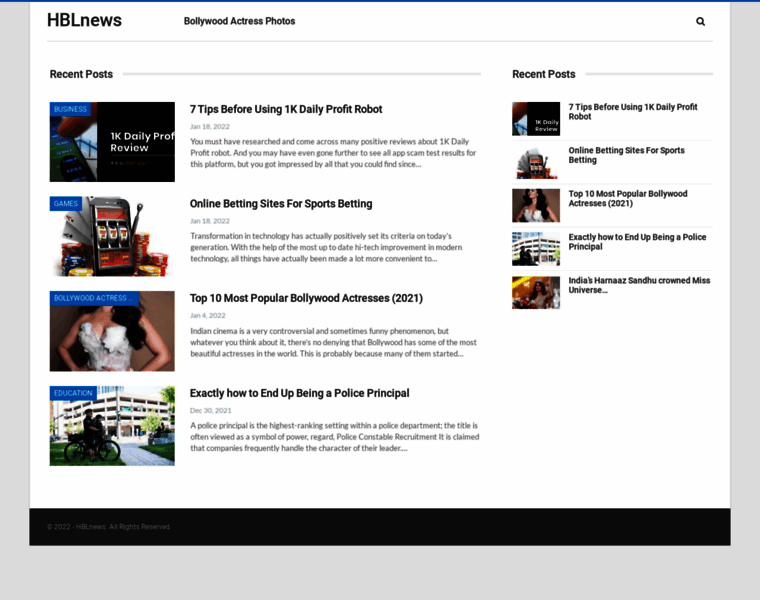Image resolution: width=760 pixels, height=600 pixels.
Task: Open sidebar 'Online Betting Sites For Sports Betting' link
Action: click(626, 155)
